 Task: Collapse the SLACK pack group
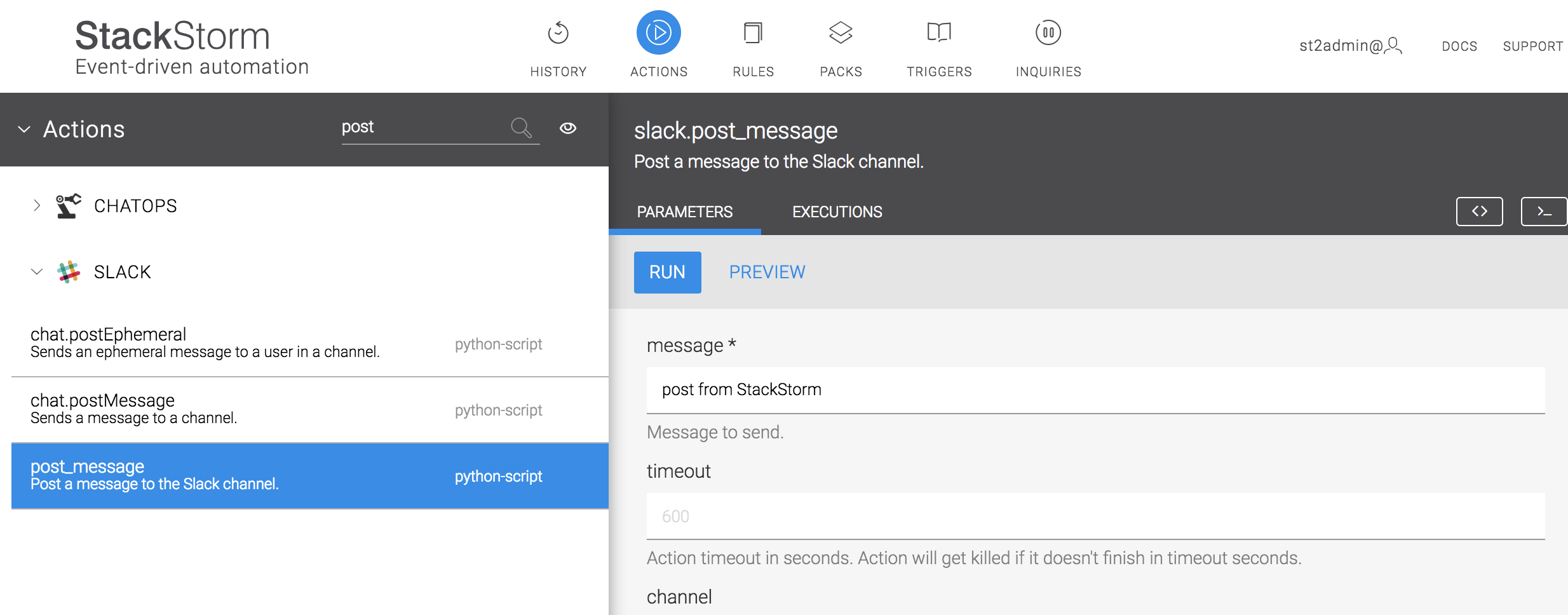point(37,272)
